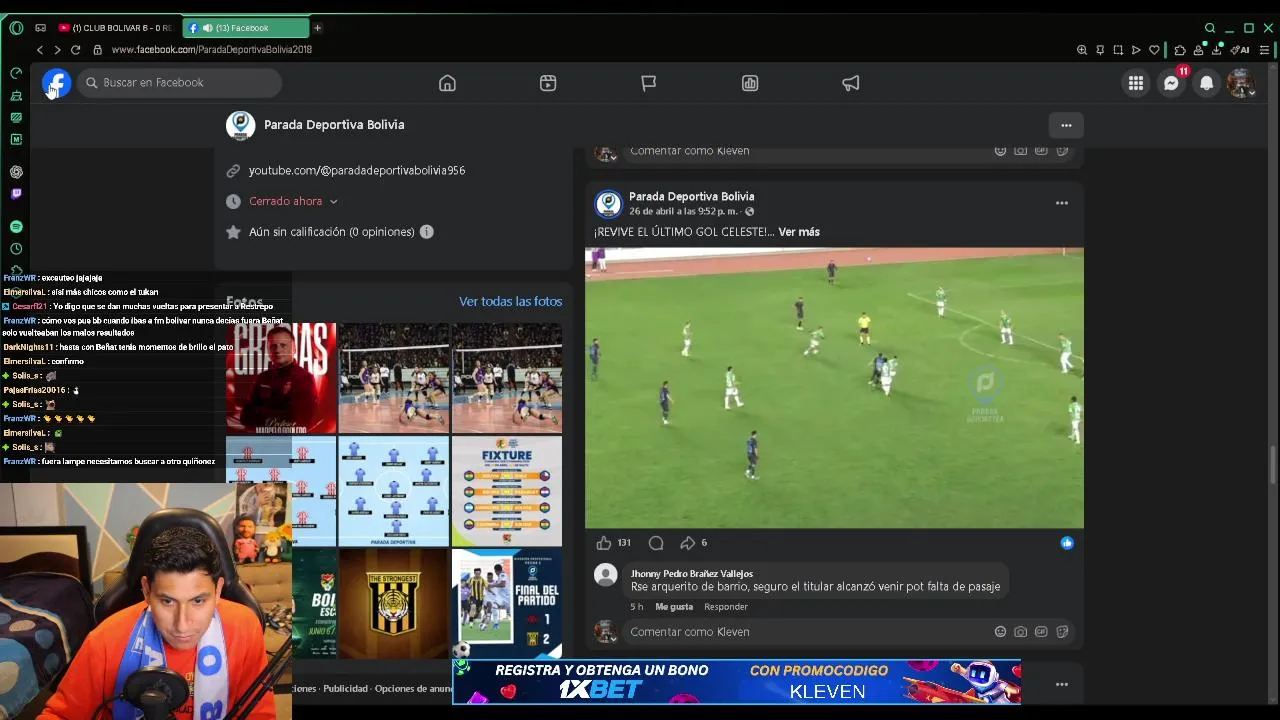Open the Easy setup menu in toolbar
Screen dimensions: 1280x720
(1266, 50)
